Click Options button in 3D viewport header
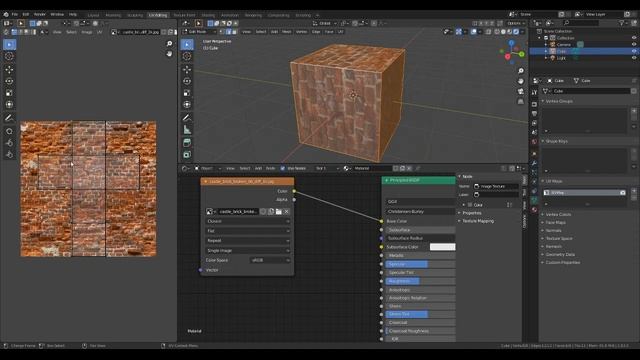This screenshot has height=360, width=640. tap(516, 23)
